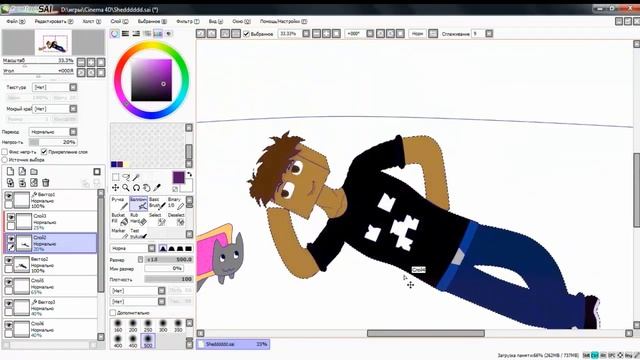Uncheck the Прикрепление слоя checkbox
Image resolution: width=640 pixels, height=360 pixels.
pos(44,152)
